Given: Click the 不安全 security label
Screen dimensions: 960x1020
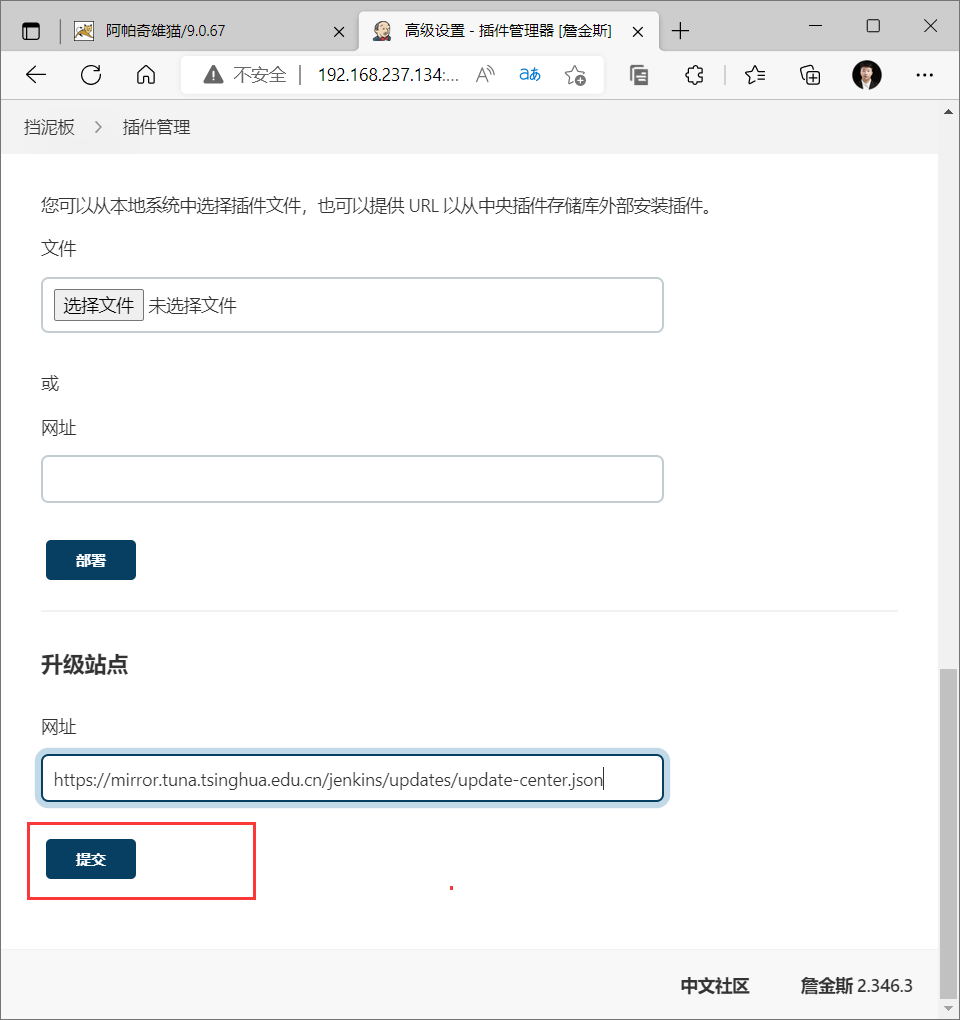Looking at the screenshot, I should pyautogui.click(x=260, y=75).
